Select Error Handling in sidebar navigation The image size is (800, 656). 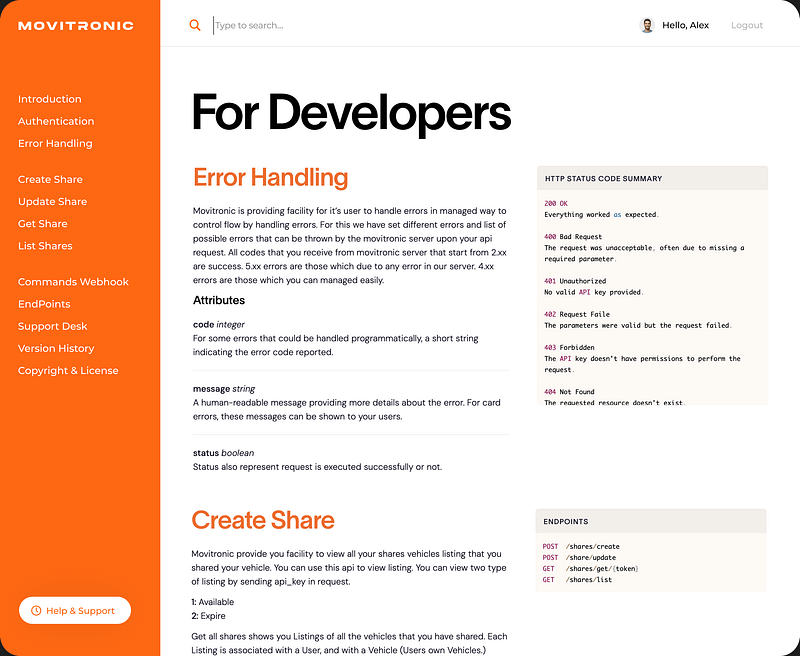click(x=55, y=143)
